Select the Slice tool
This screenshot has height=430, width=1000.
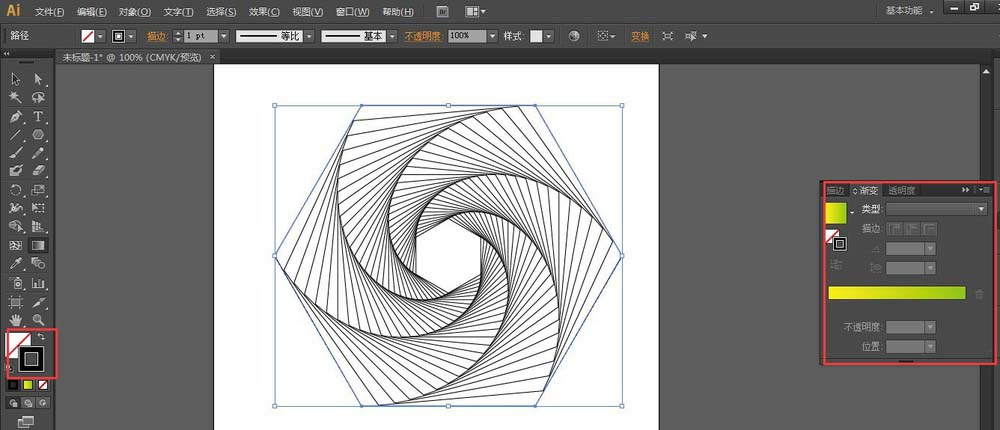click(38, 301)
